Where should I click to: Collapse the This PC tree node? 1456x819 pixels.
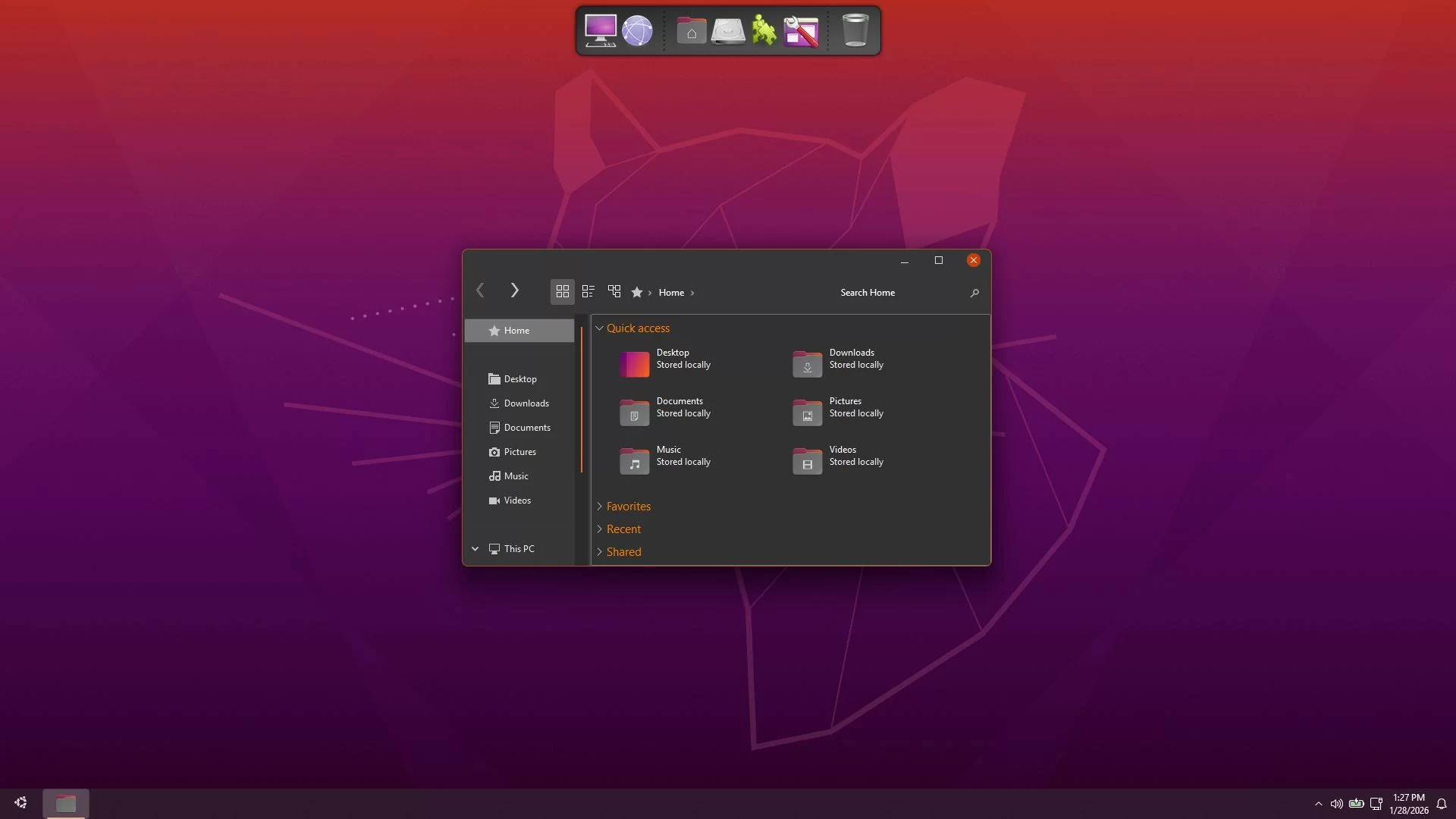[x=475, y=549]
